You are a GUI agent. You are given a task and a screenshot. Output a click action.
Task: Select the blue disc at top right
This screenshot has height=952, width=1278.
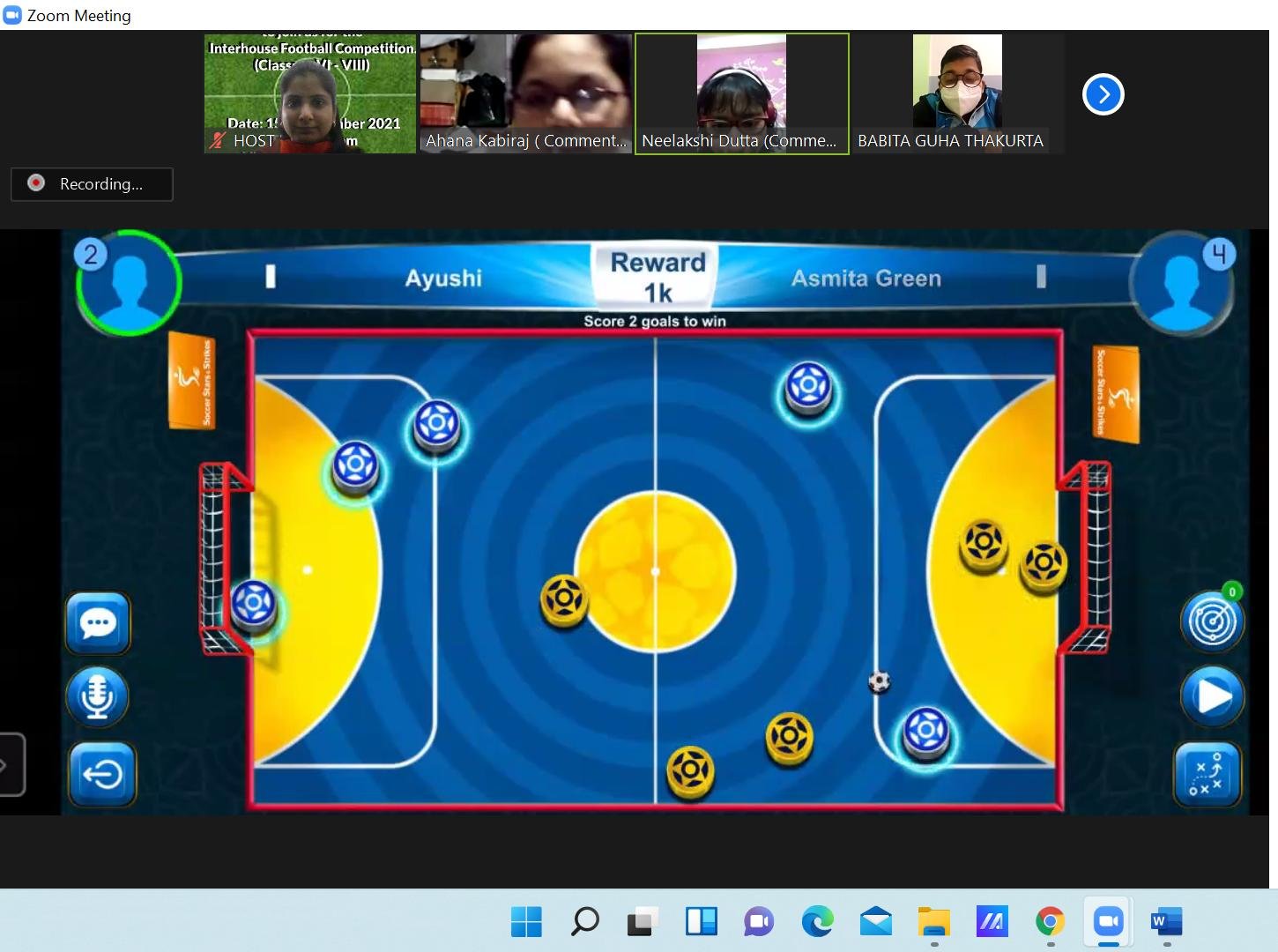[808, 388]
